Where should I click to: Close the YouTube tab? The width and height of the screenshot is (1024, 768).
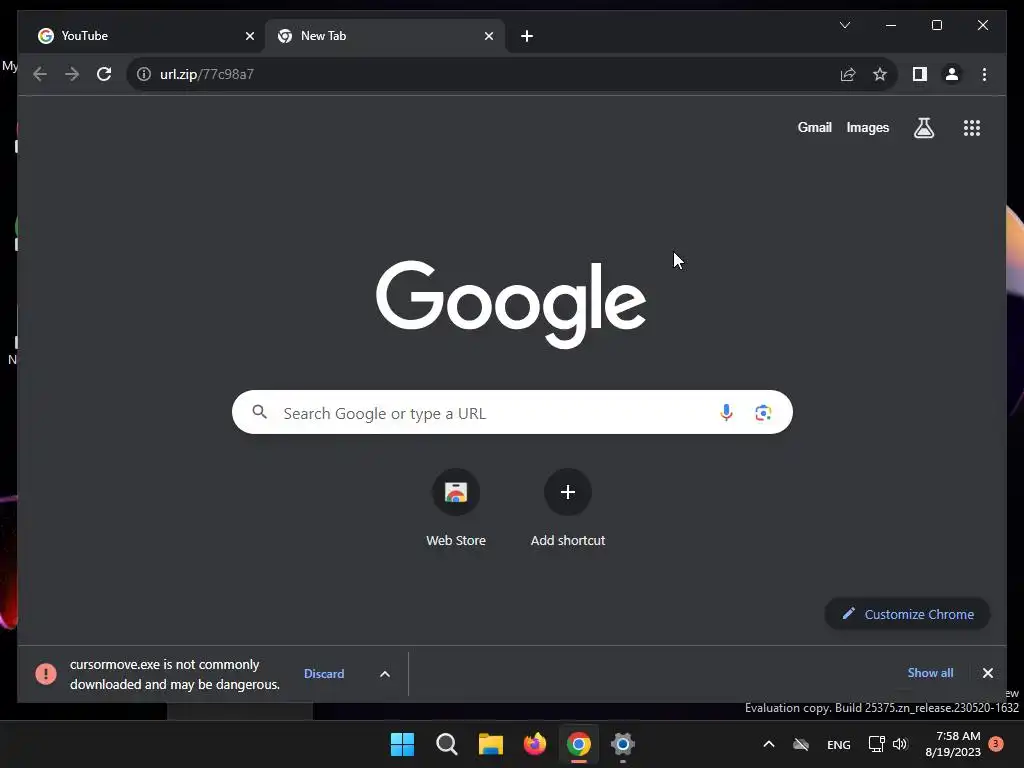pos(249,36)
